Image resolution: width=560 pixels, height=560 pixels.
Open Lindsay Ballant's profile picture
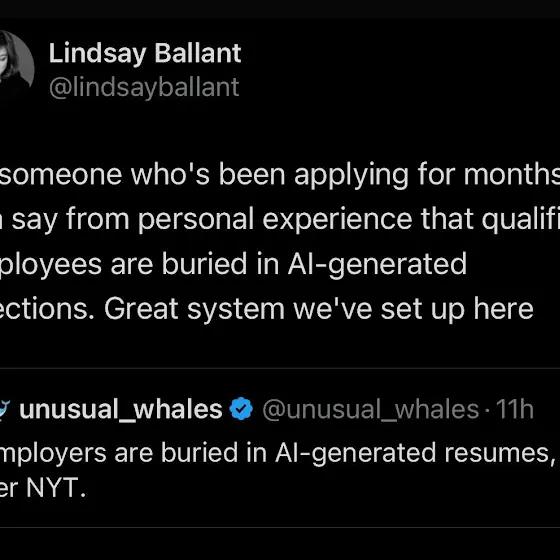point(15,61)
